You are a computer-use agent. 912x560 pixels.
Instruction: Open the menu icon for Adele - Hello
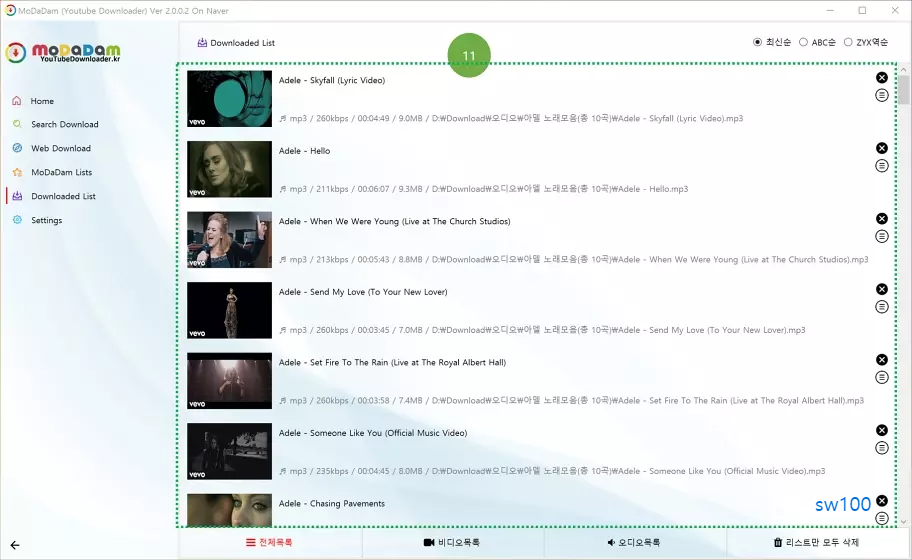tap(882, 166)
